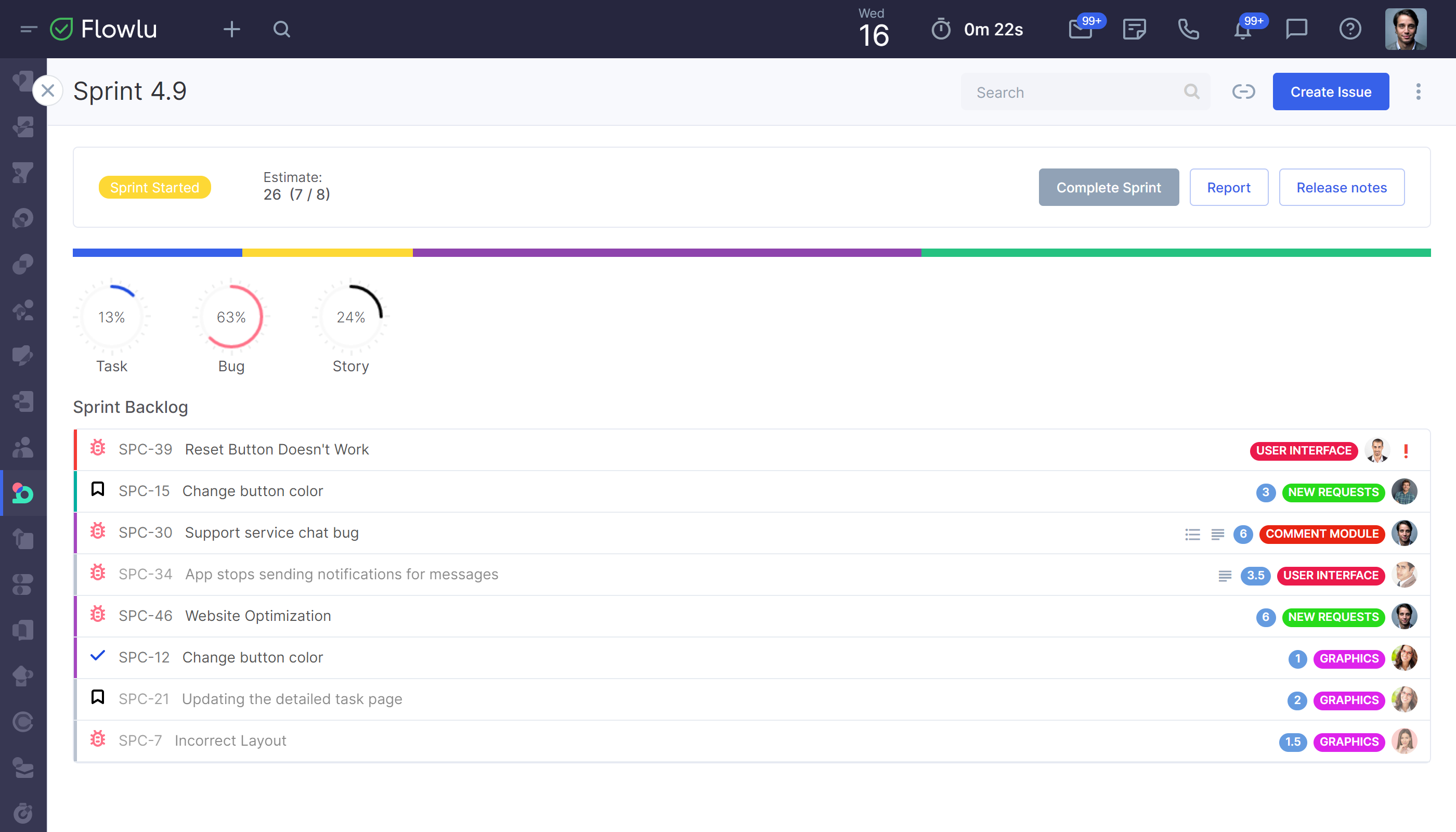This screenshot has width=1456, height=832.
Task: Collapse the sidebar with the top-left menu icon
Action: [x=28, y=29]
